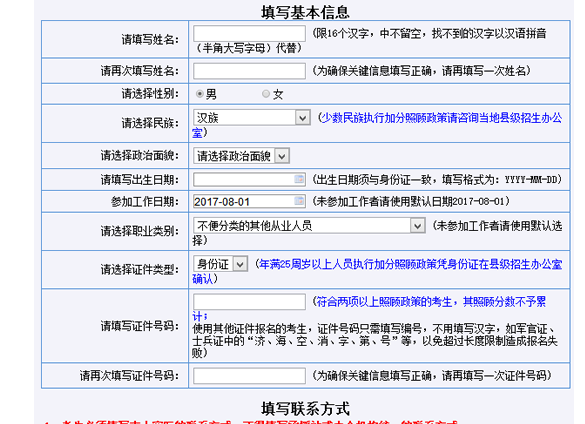Click the 请填写姓名 name input field
The width and height of the screenshot is (585, 424).
249,34
